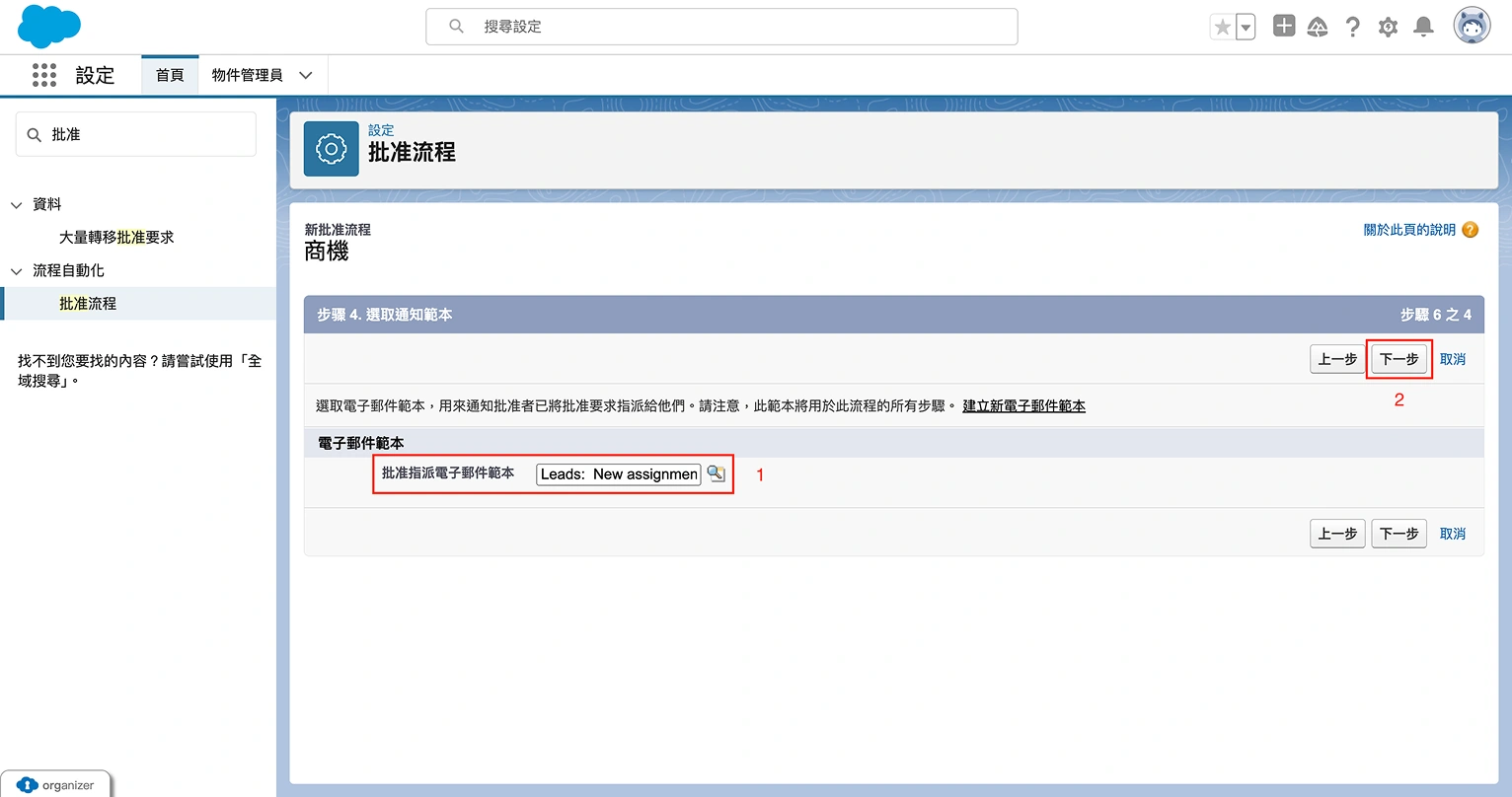Click the 搜尋設定 search field
Image resolution: width=1512 pixels, height=797 pixels.
point(721,27)
